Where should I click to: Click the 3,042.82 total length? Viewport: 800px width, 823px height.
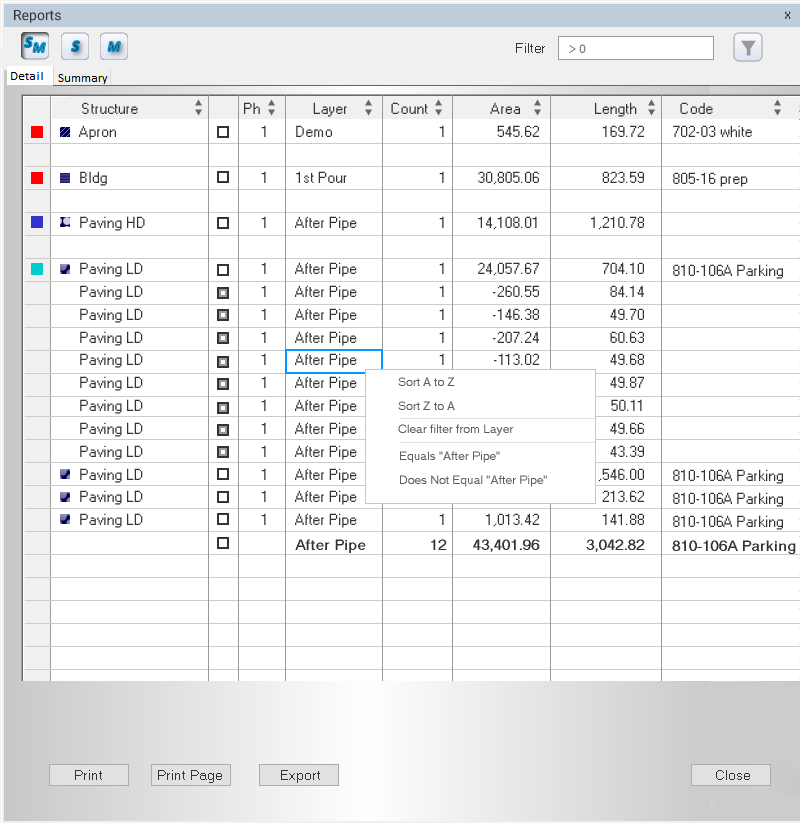[x=615, y=545]
